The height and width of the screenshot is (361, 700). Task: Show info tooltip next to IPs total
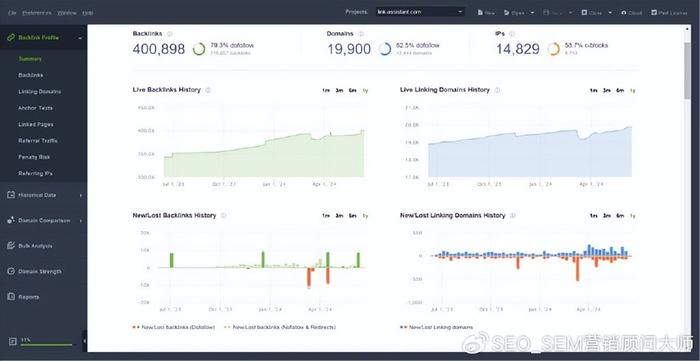click(x=512, y=34)
